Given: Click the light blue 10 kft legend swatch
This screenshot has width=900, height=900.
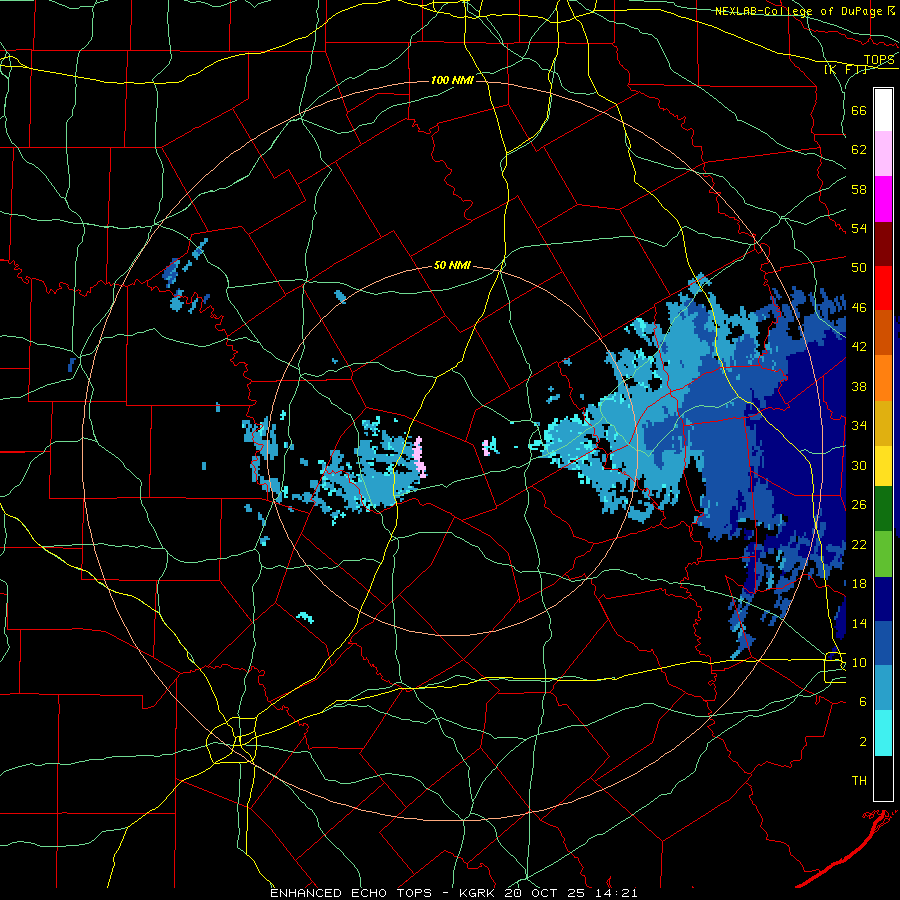Looking at the screenshot, I should click(883, 688).
